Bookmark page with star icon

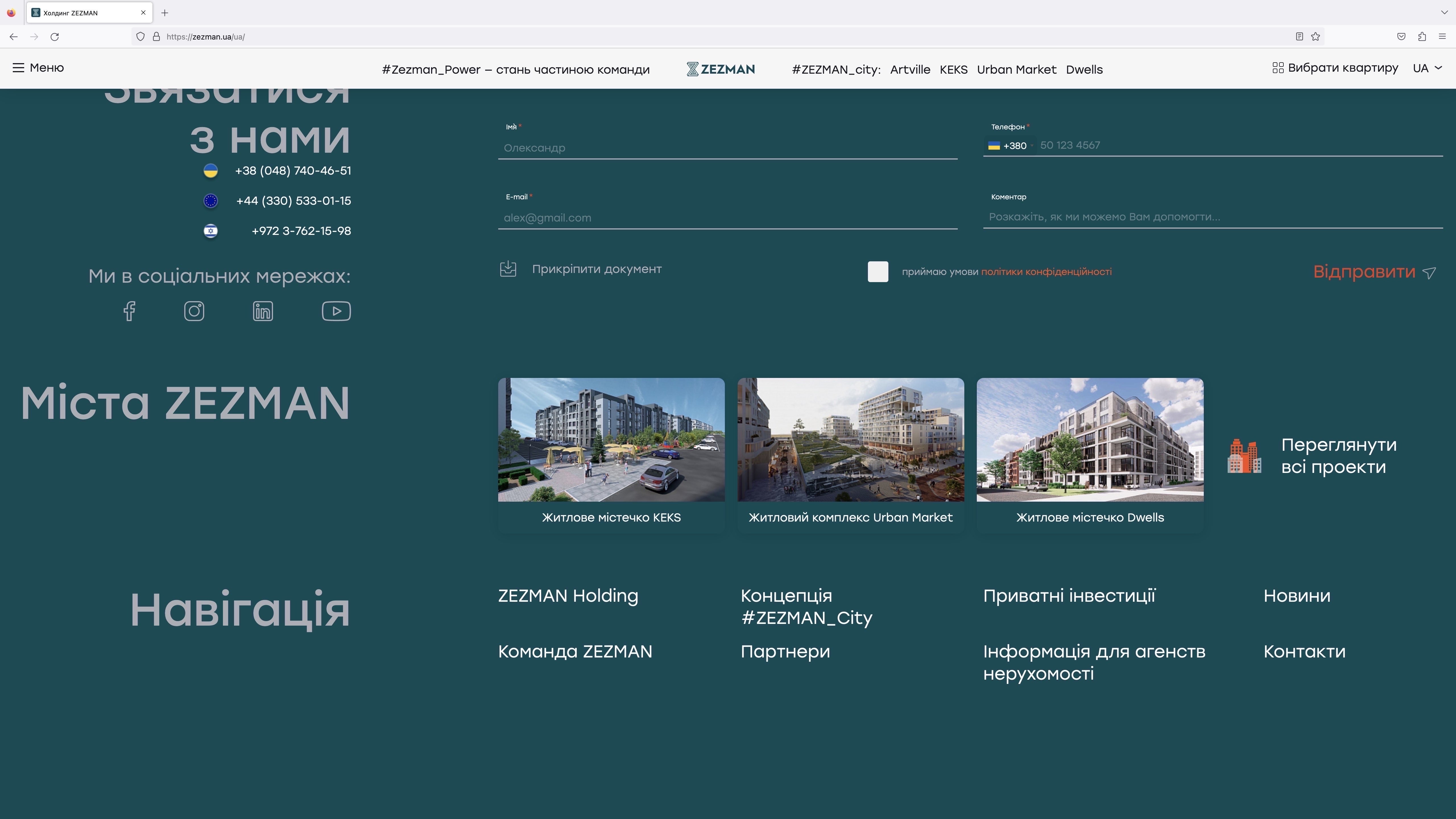coord(1316,37)
